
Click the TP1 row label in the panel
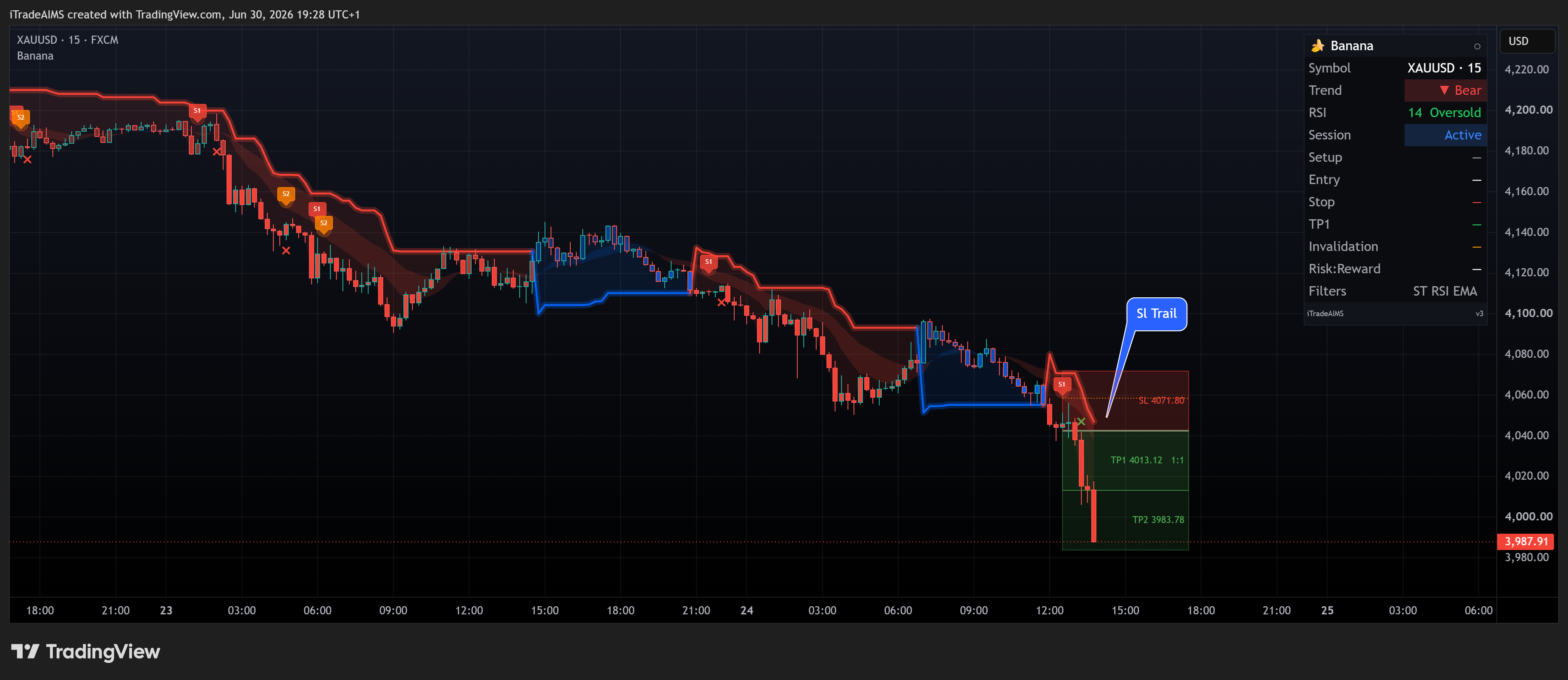coord(1319,224)
